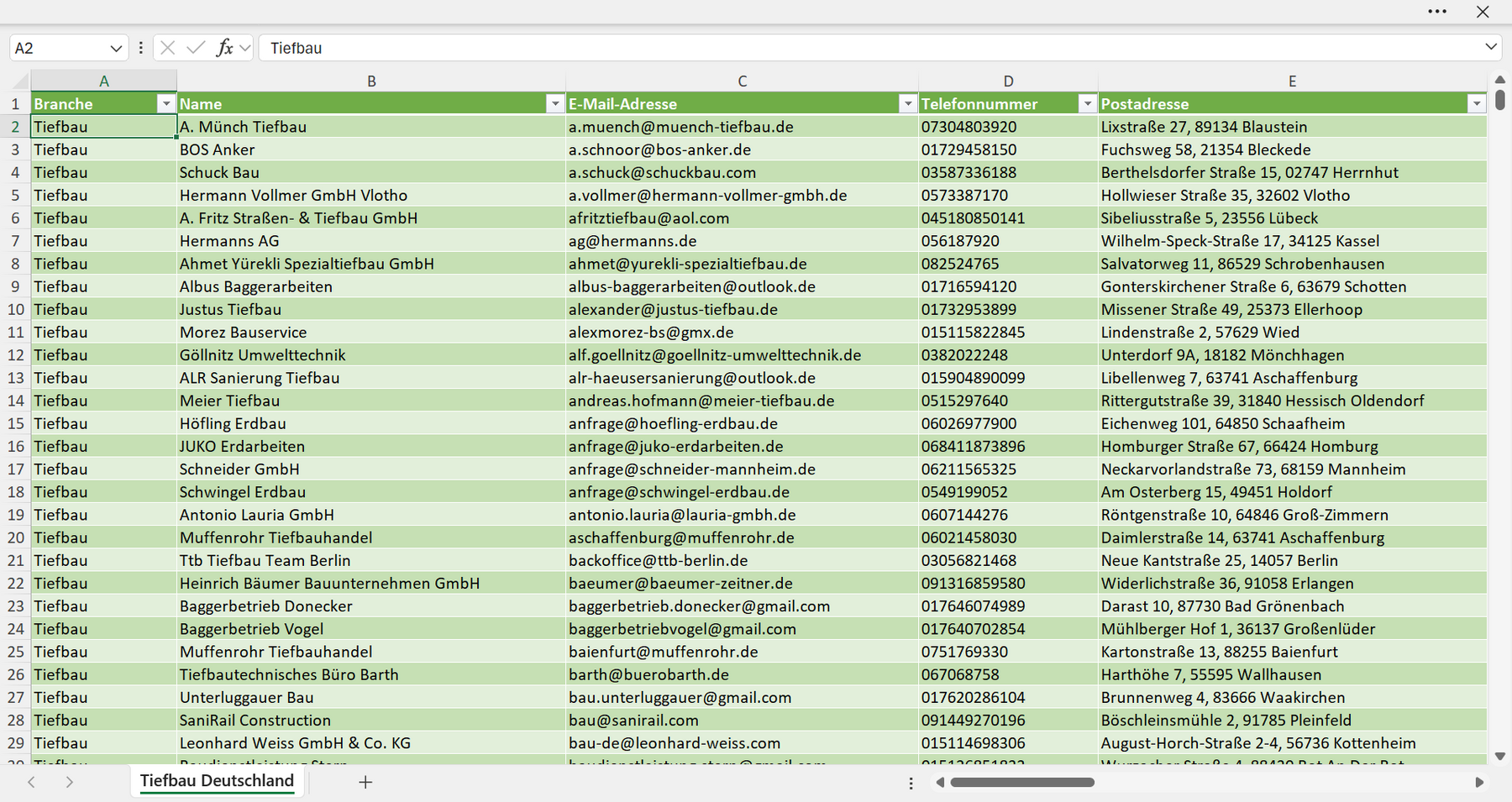
Task: Expand the formula bar
Action: [x=1491, y=47]
